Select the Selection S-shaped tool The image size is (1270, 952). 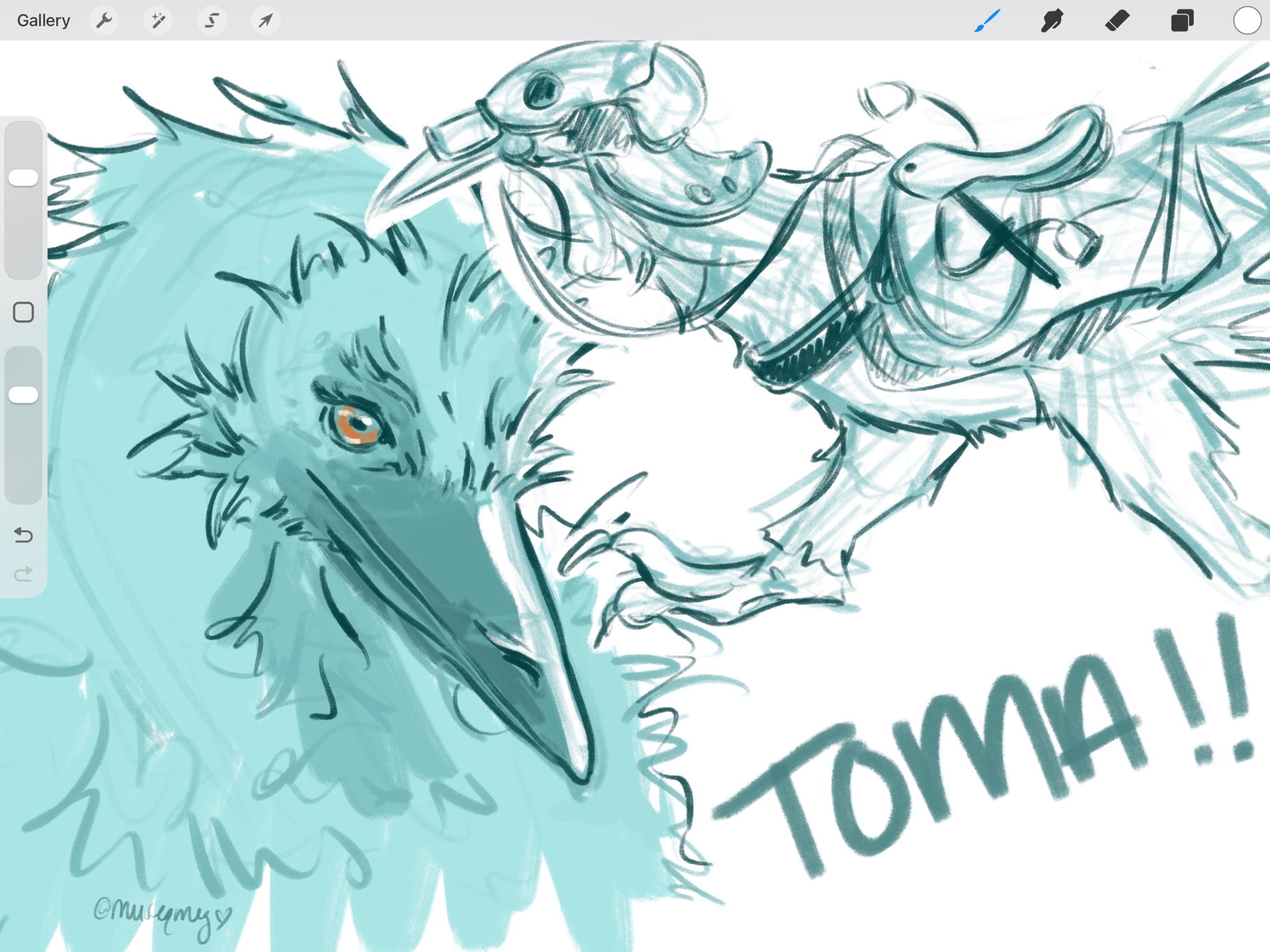212,20
